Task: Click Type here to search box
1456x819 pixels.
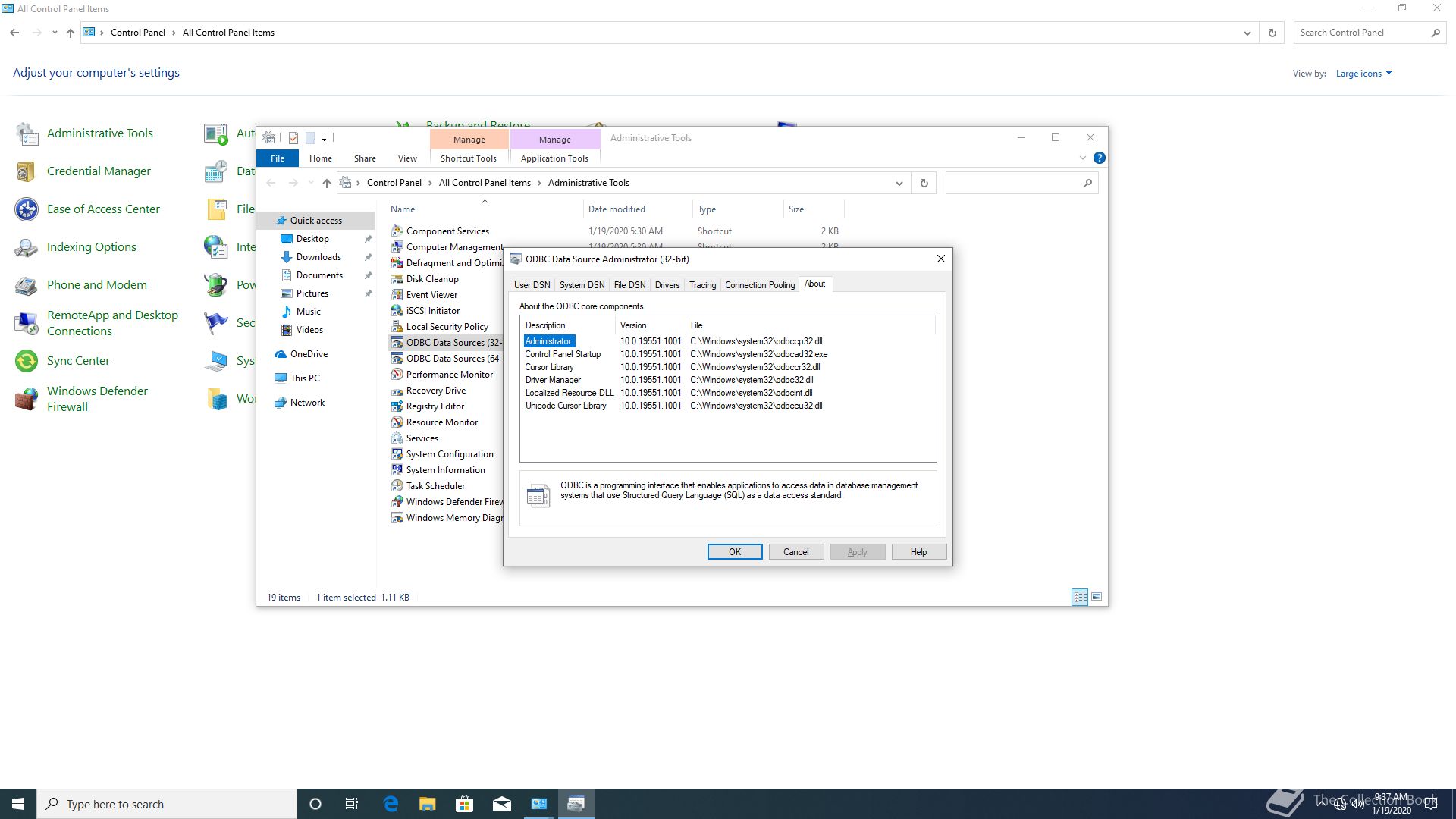Action: click(x=167, y=804)
